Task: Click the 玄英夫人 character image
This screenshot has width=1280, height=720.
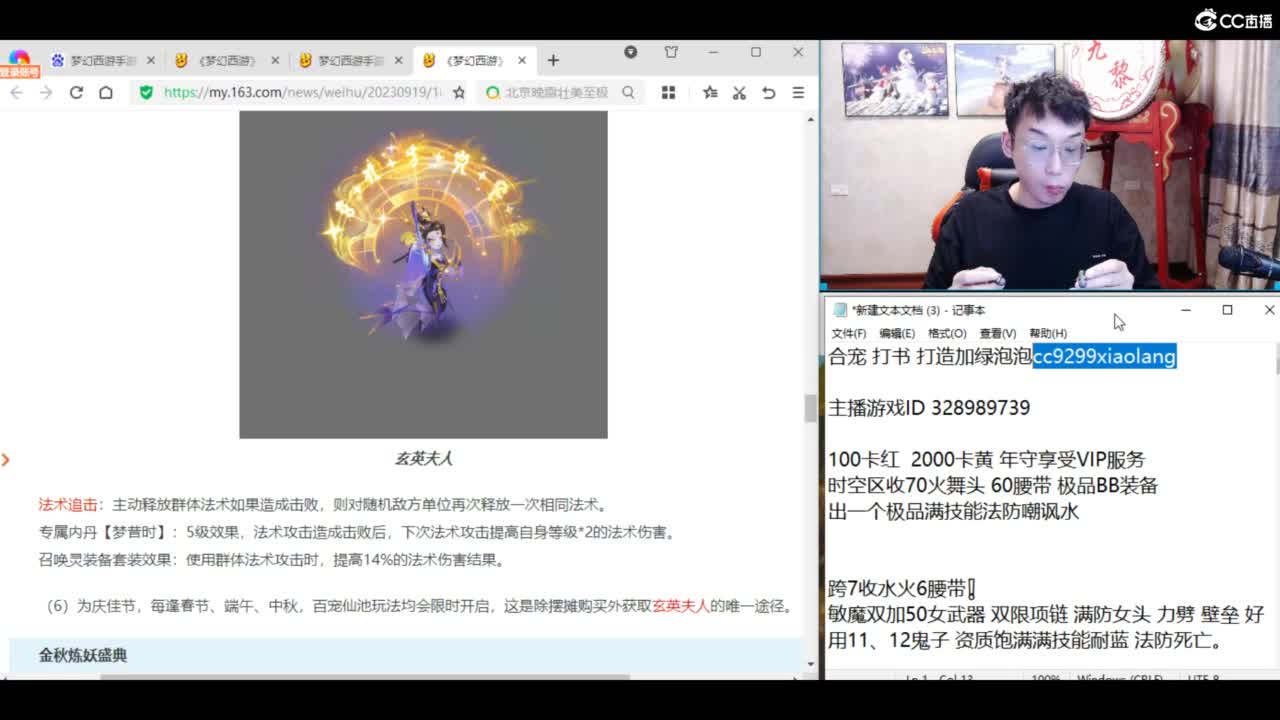Action: click(x=423, y=274)
